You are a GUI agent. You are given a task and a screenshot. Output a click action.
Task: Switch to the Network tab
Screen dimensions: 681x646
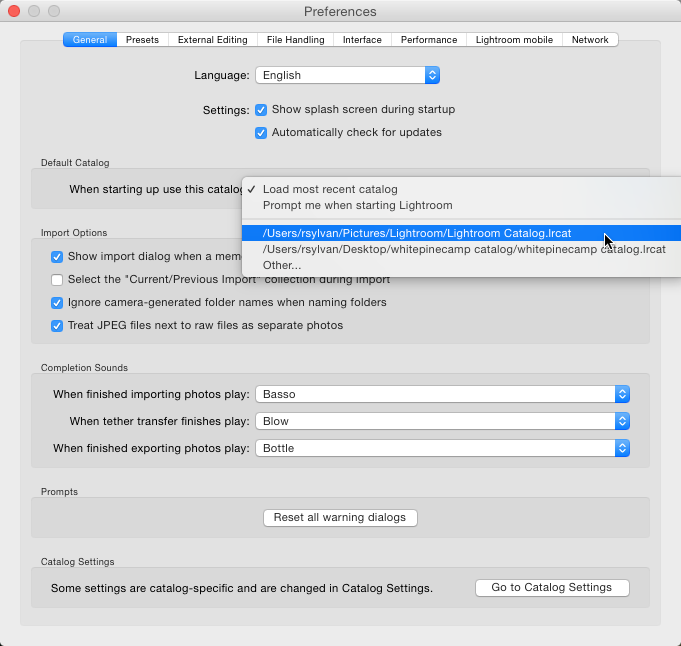(x=590, y=40)
